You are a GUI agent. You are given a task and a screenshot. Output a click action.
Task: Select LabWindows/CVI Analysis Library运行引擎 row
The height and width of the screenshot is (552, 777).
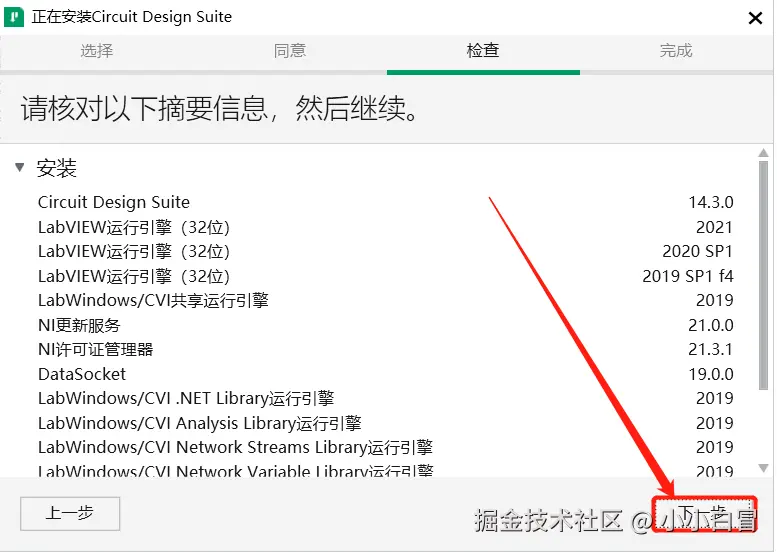(x=386, y=423)
